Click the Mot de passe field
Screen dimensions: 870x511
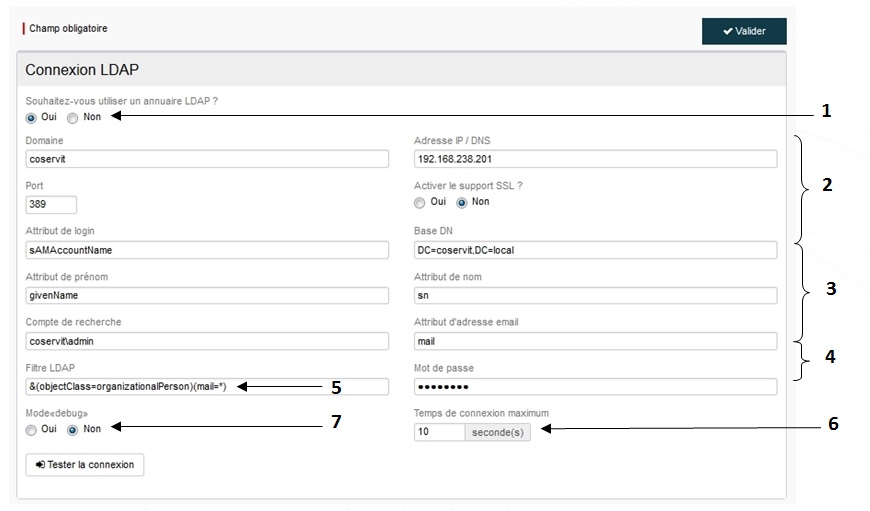tap(595, 387)
